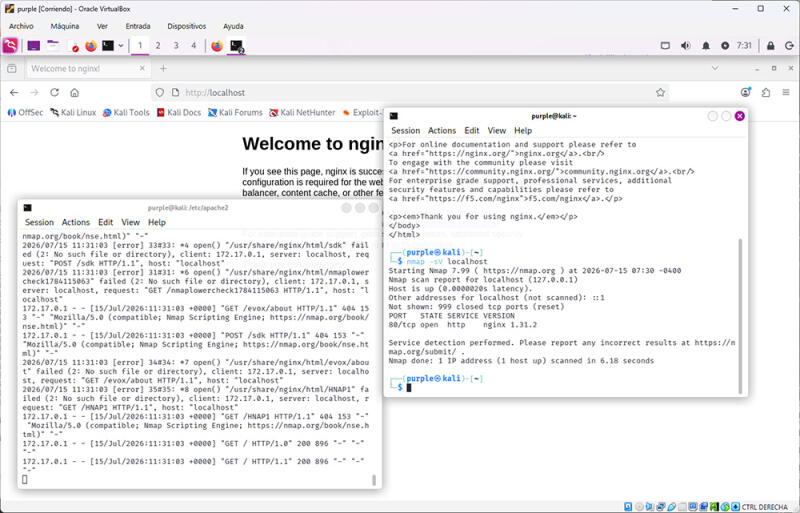Open Edit menu in /etc/apache2 terminal
Viewport: 800px width, 513px height.
(x=106, y=223)
